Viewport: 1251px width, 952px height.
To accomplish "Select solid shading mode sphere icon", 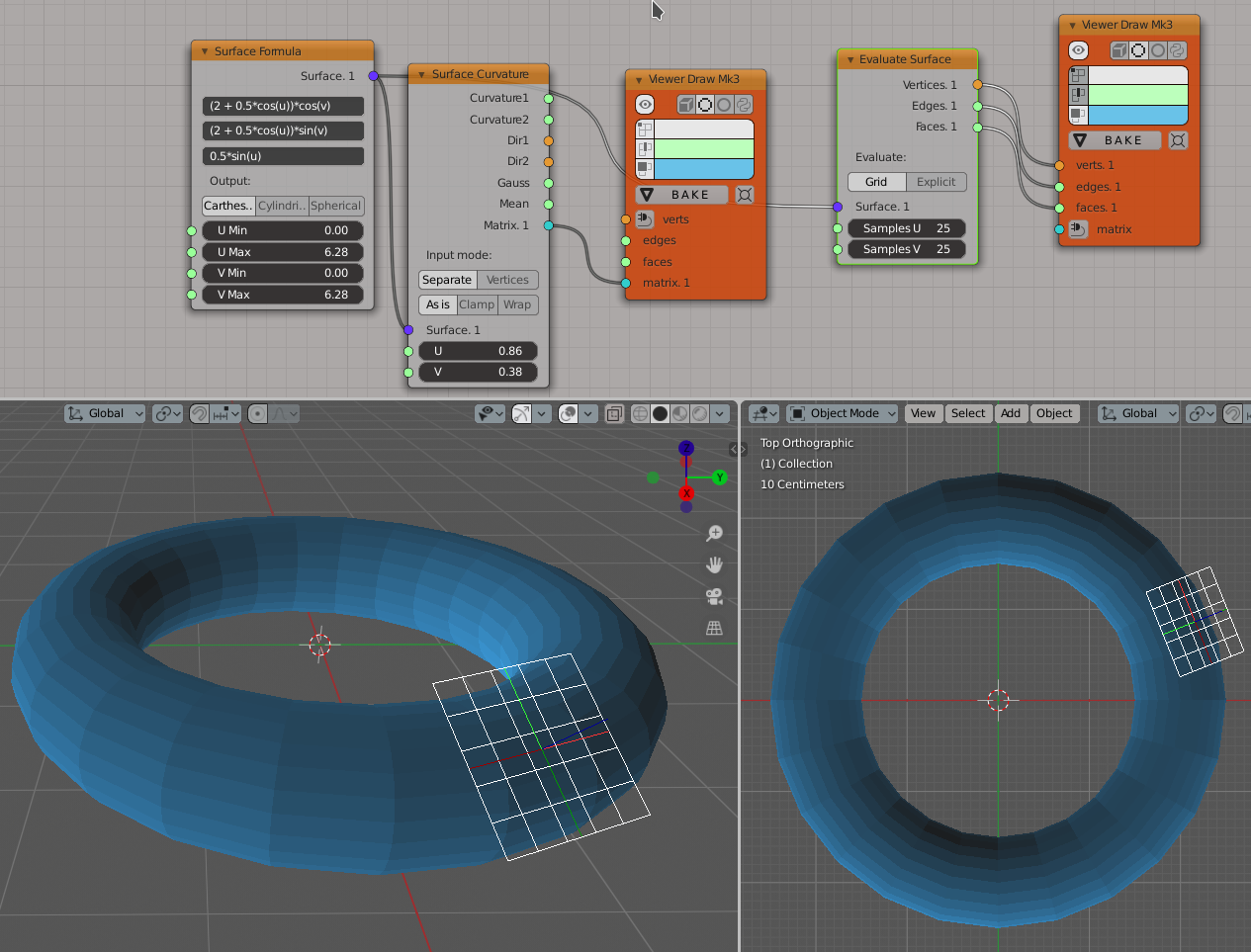I will [660, 413].
